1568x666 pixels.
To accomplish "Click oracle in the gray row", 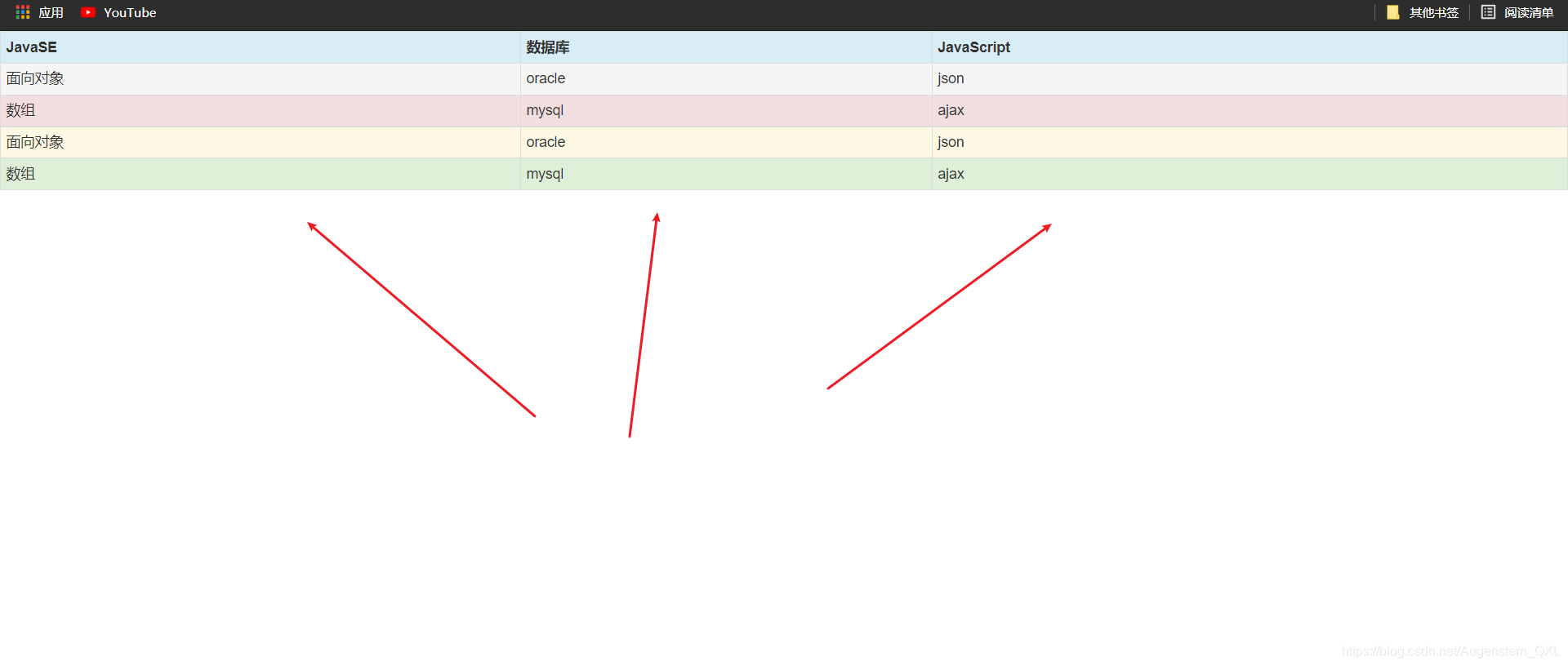I will pyautogui.click(x=546, y=78).
